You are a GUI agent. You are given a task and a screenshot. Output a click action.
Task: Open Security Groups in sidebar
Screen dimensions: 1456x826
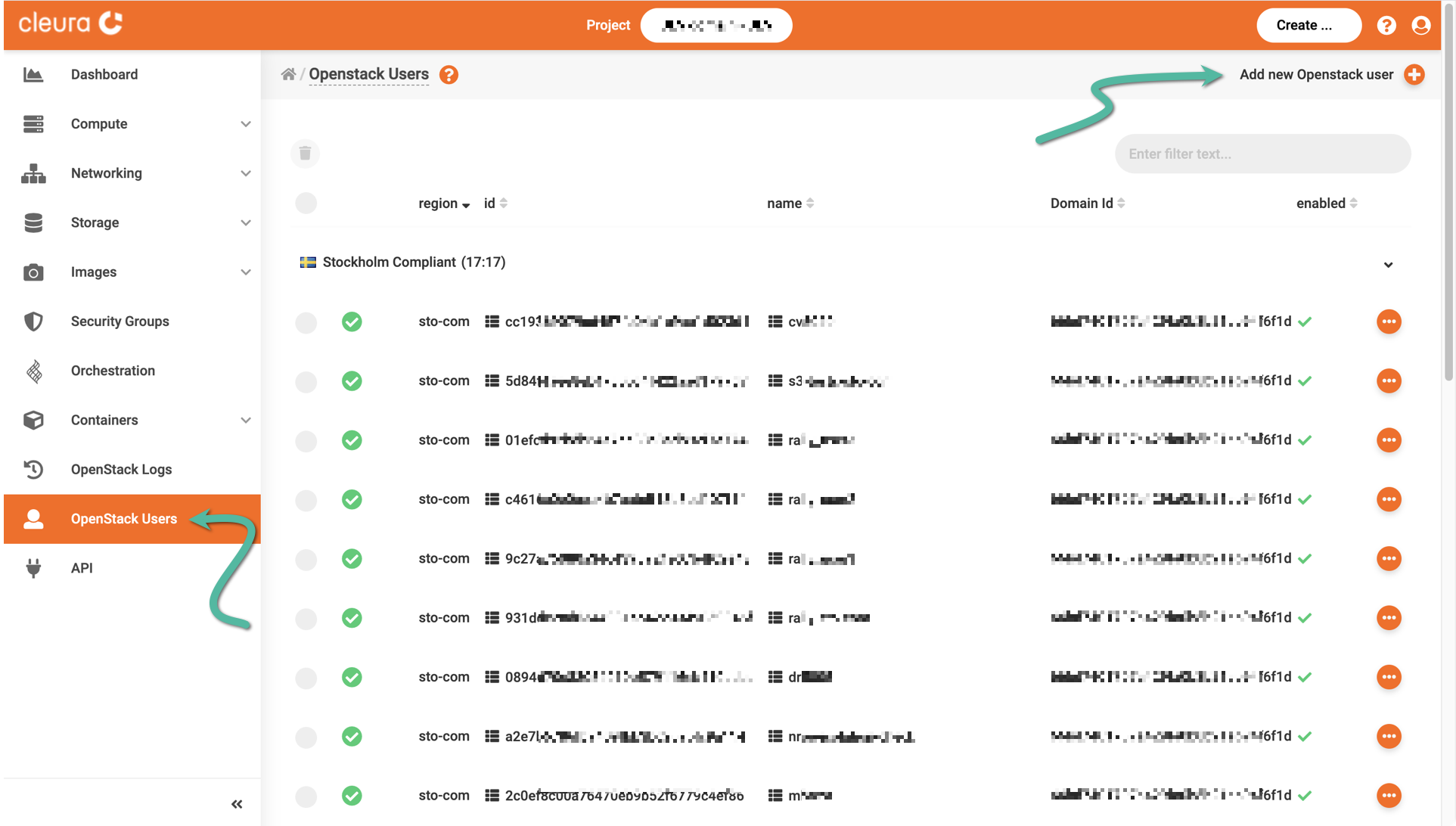[x=120, y=321]
